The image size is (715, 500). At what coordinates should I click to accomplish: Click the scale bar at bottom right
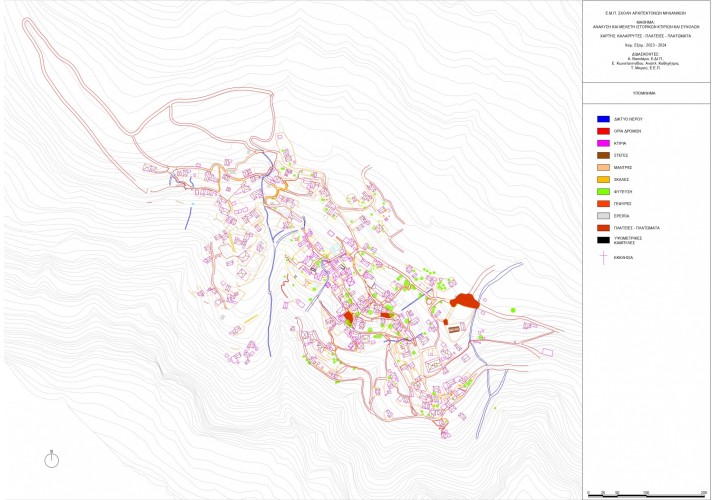tap(647, 494)
